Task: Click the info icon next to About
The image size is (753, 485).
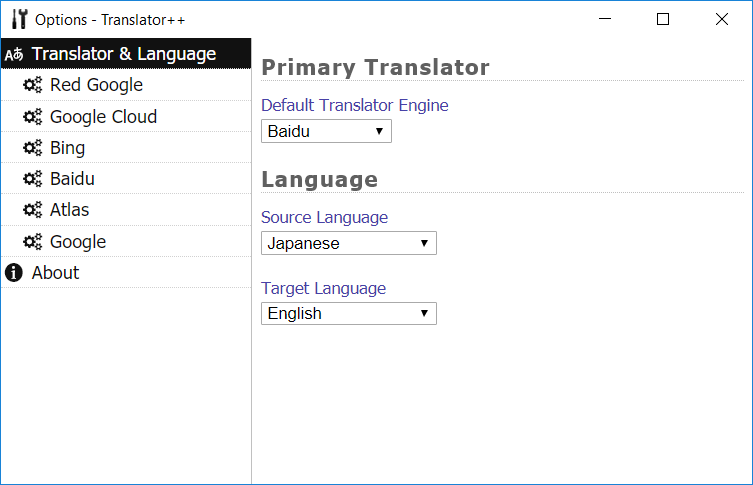Action: (x=14, y=273)
